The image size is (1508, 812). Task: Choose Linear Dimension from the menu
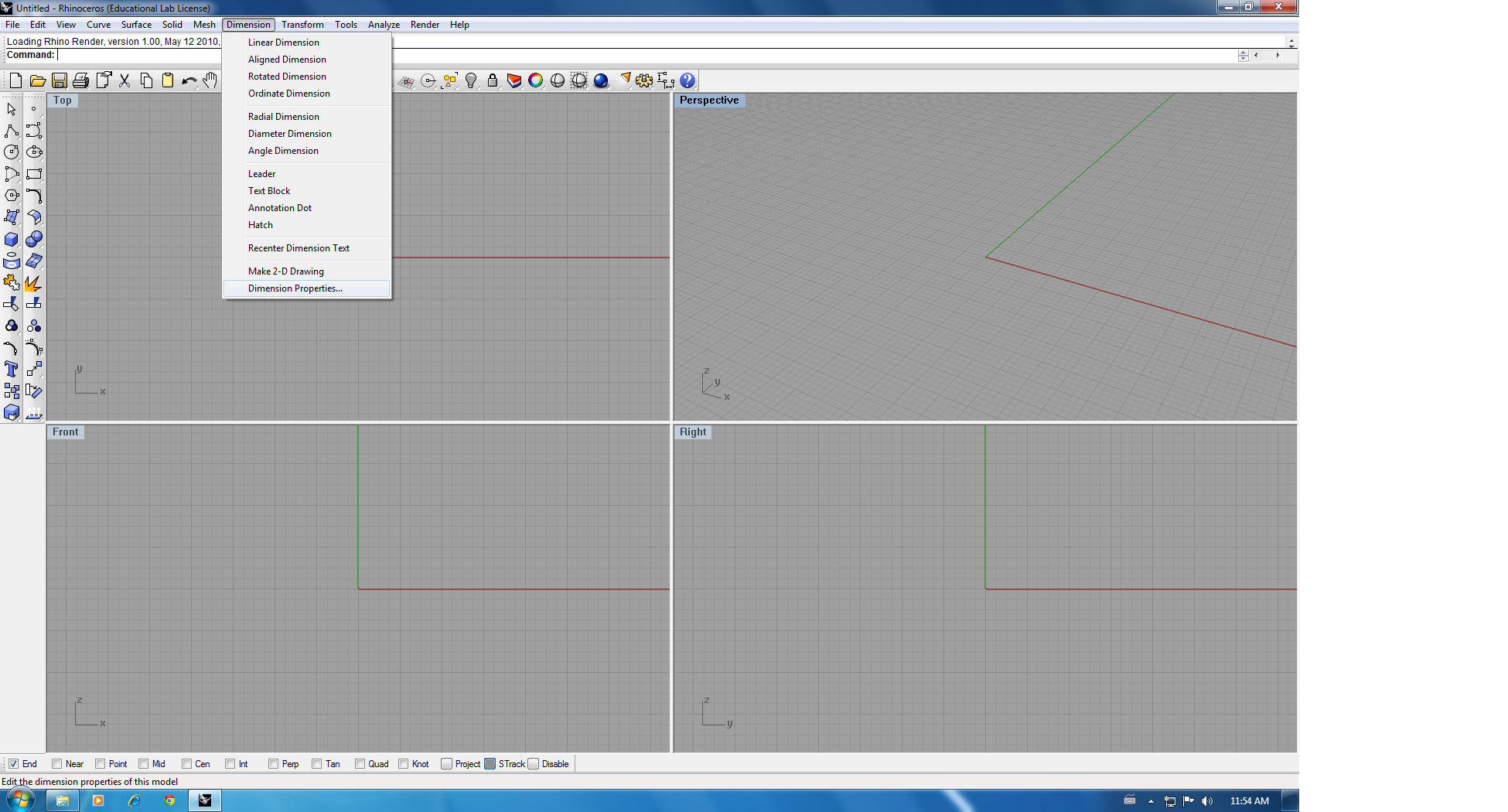[x=306, y=43]
